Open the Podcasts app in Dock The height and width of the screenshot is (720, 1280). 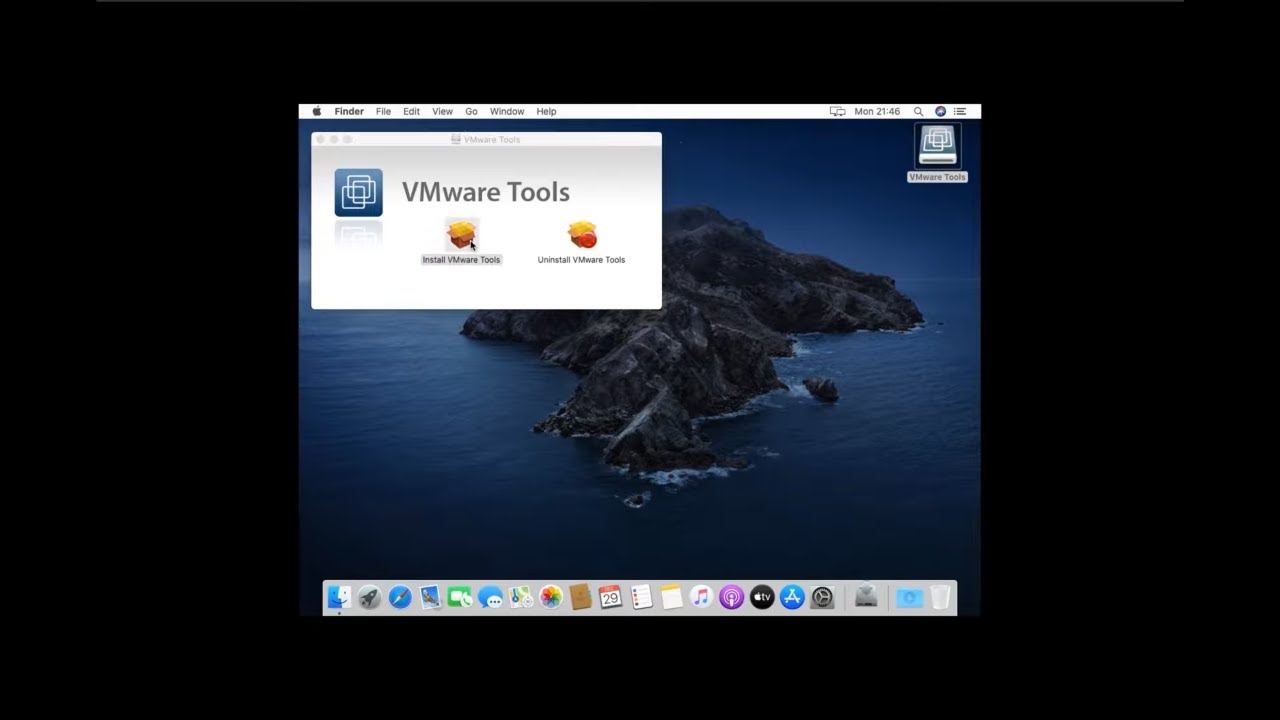(732, 597)
